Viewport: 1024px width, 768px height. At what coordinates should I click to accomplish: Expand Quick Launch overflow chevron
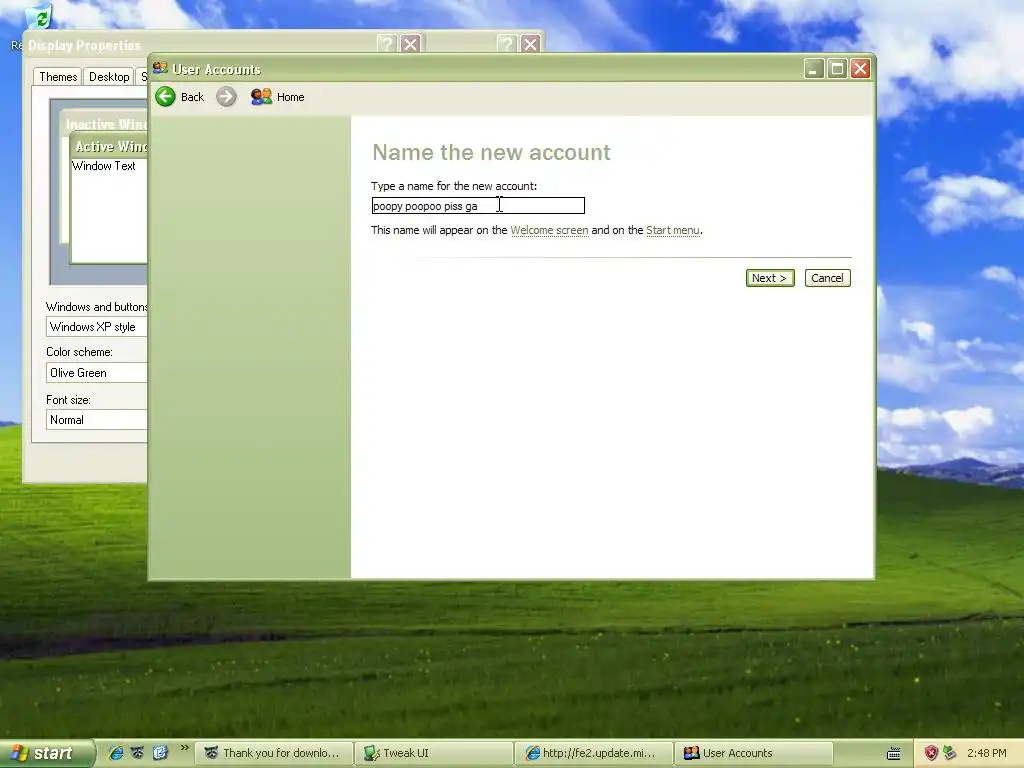coord(184,748)
